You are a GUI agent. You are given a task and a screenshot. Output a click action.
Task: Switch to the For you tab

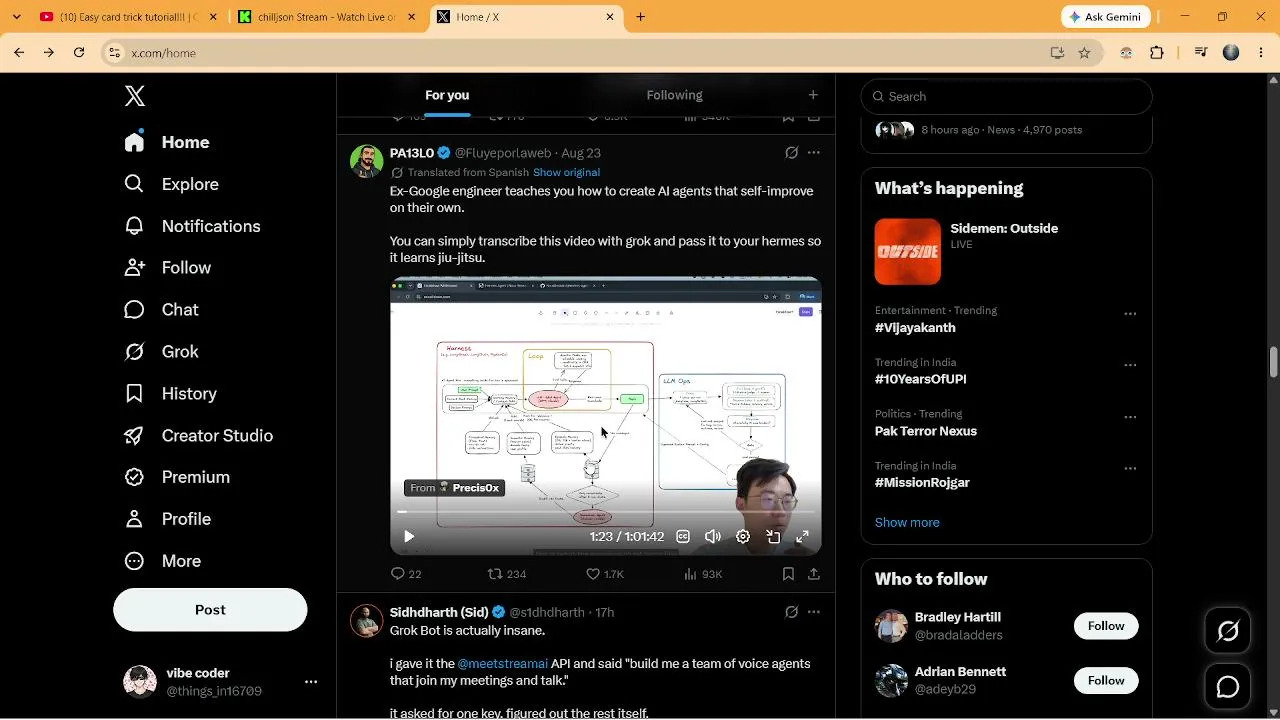pyautogui.click(x=447, y=95)
